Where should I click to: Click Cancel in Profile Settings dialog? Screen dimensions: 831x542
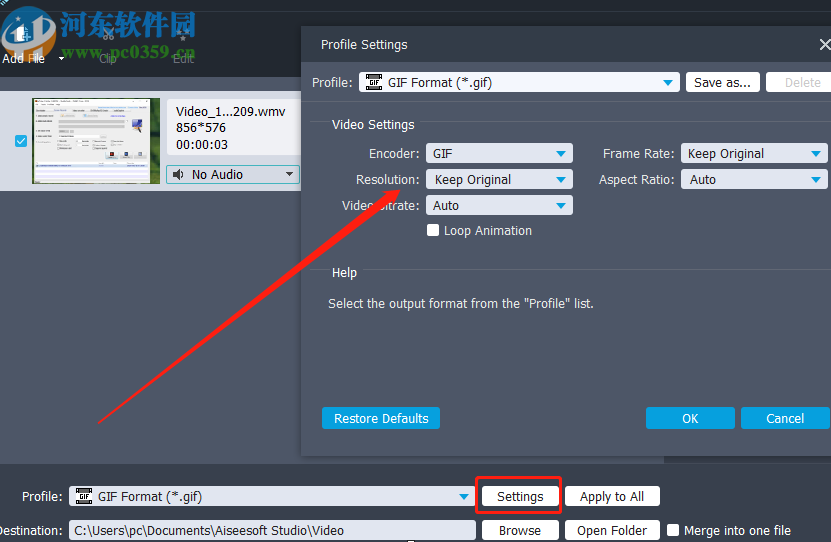pyautogui.click(x=785, y=418)
